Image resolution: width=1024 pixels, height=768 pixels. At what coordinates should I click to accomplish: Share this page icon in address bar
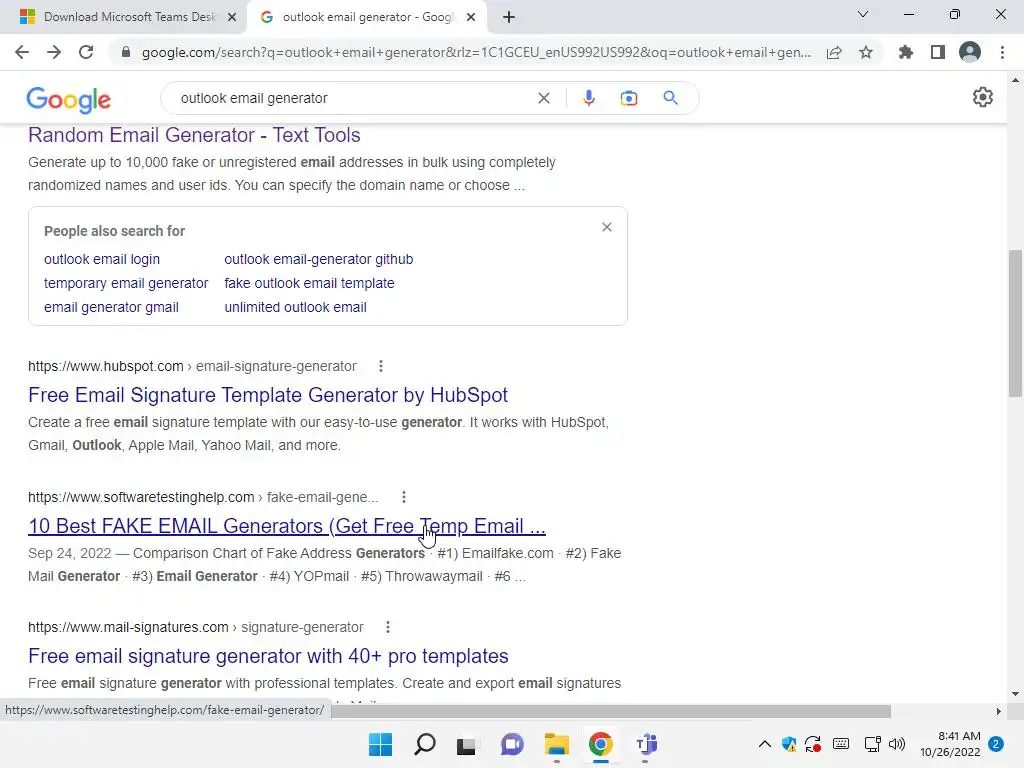click(x=833, y=52)
